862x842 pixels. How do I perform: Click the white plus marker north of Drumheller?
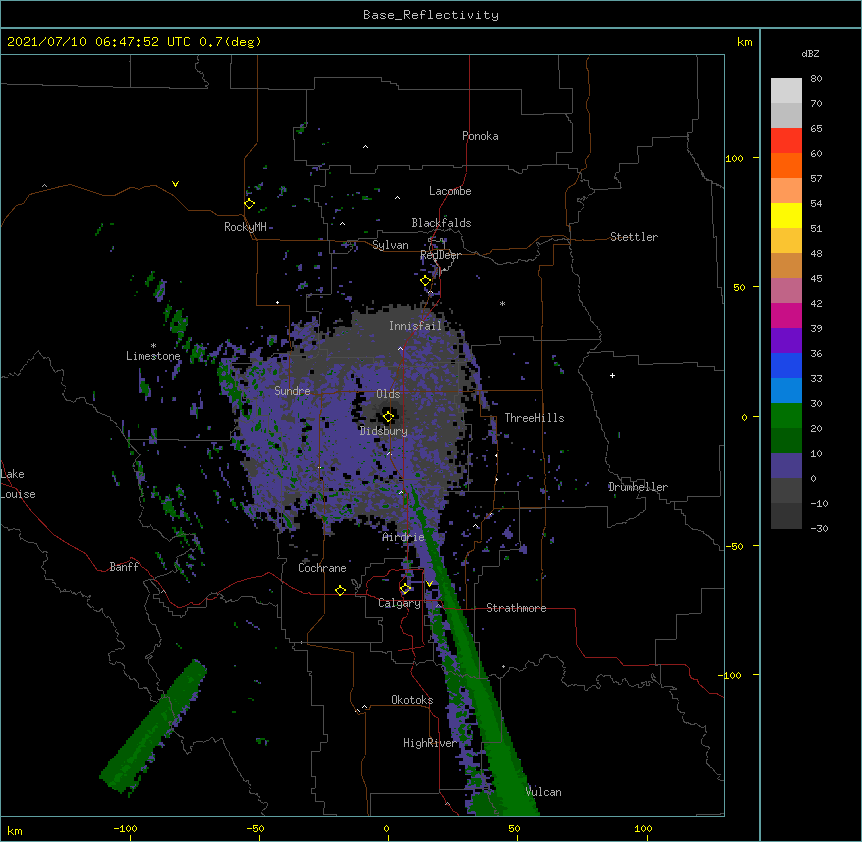[x=612, y=375]
